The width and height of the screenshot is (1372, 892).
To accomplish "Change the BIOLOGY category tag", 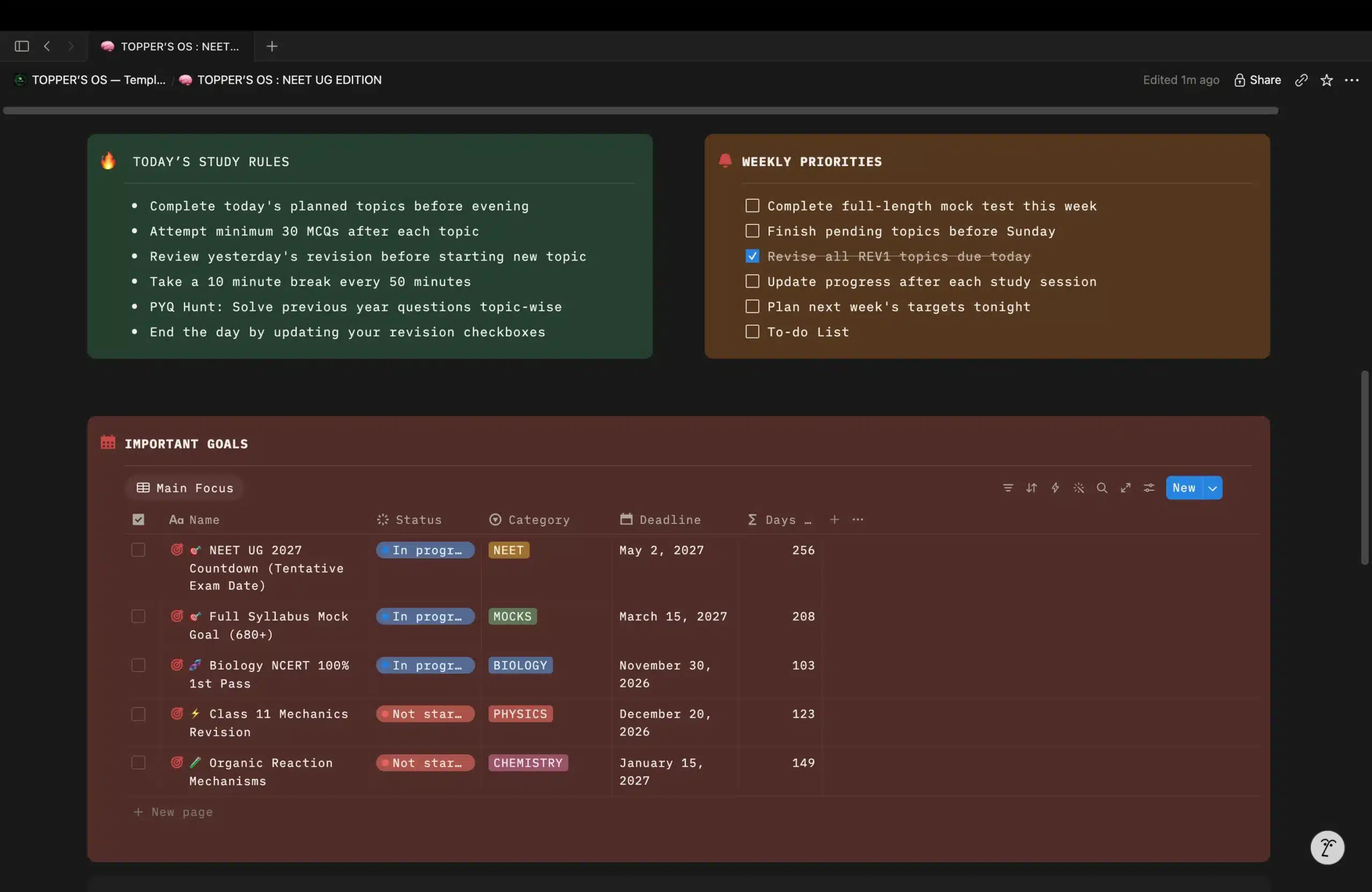I will 520,665.
